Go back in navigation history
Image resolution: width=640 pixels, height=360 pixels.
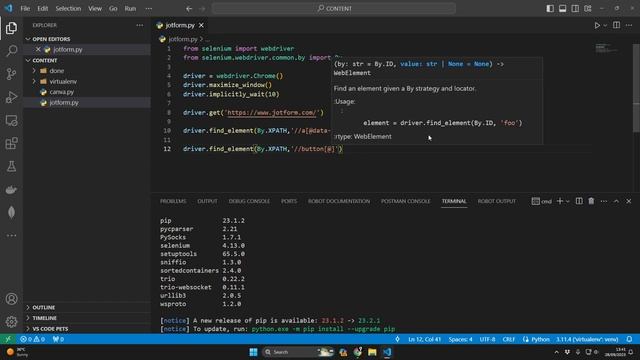(189, 9)
